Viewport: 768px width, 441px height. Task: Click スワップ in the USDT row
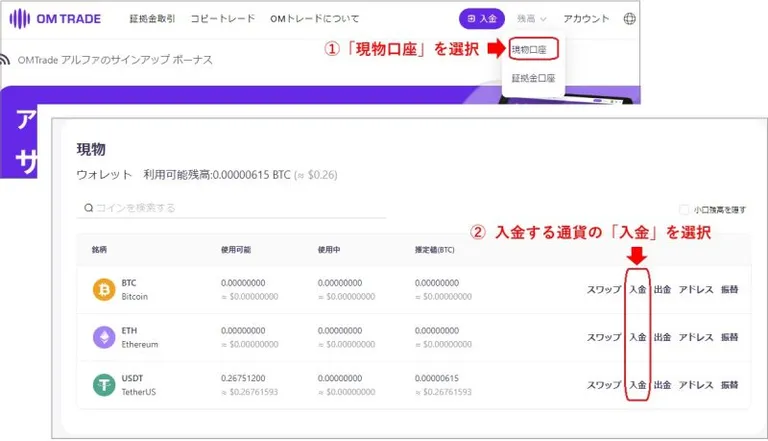604,385
